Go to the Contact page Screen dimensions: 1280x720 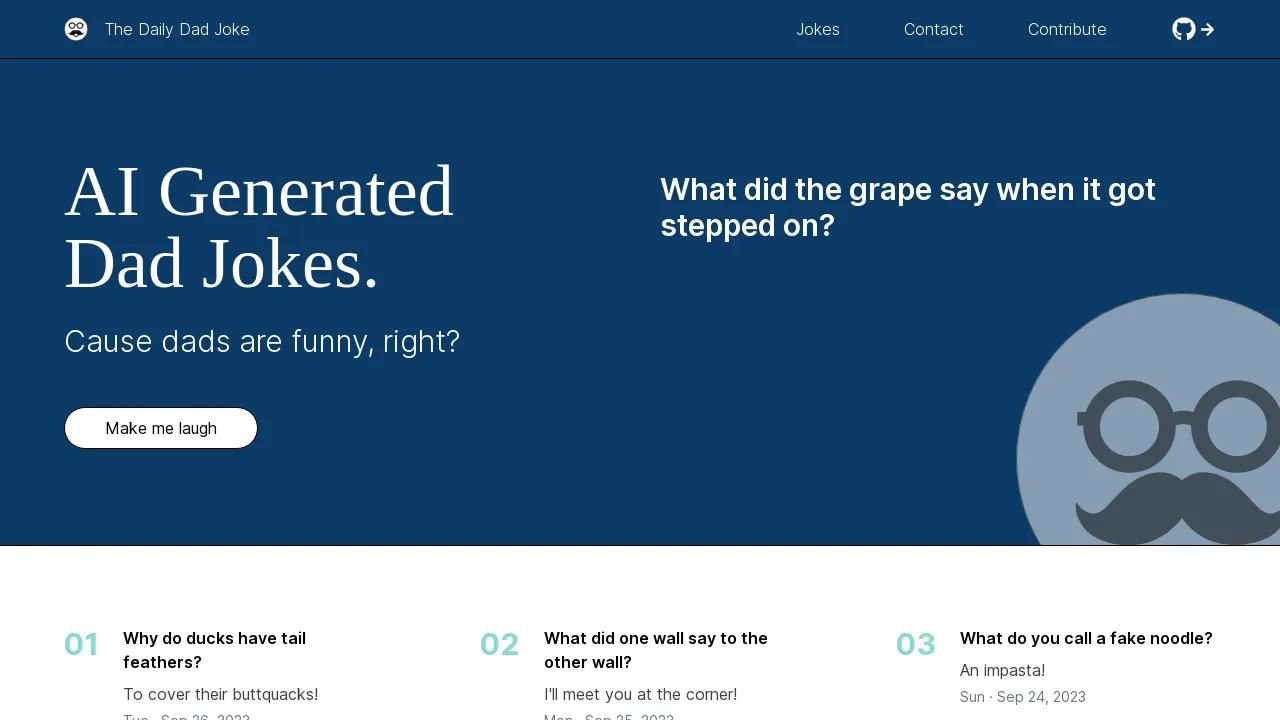point(933,29)
